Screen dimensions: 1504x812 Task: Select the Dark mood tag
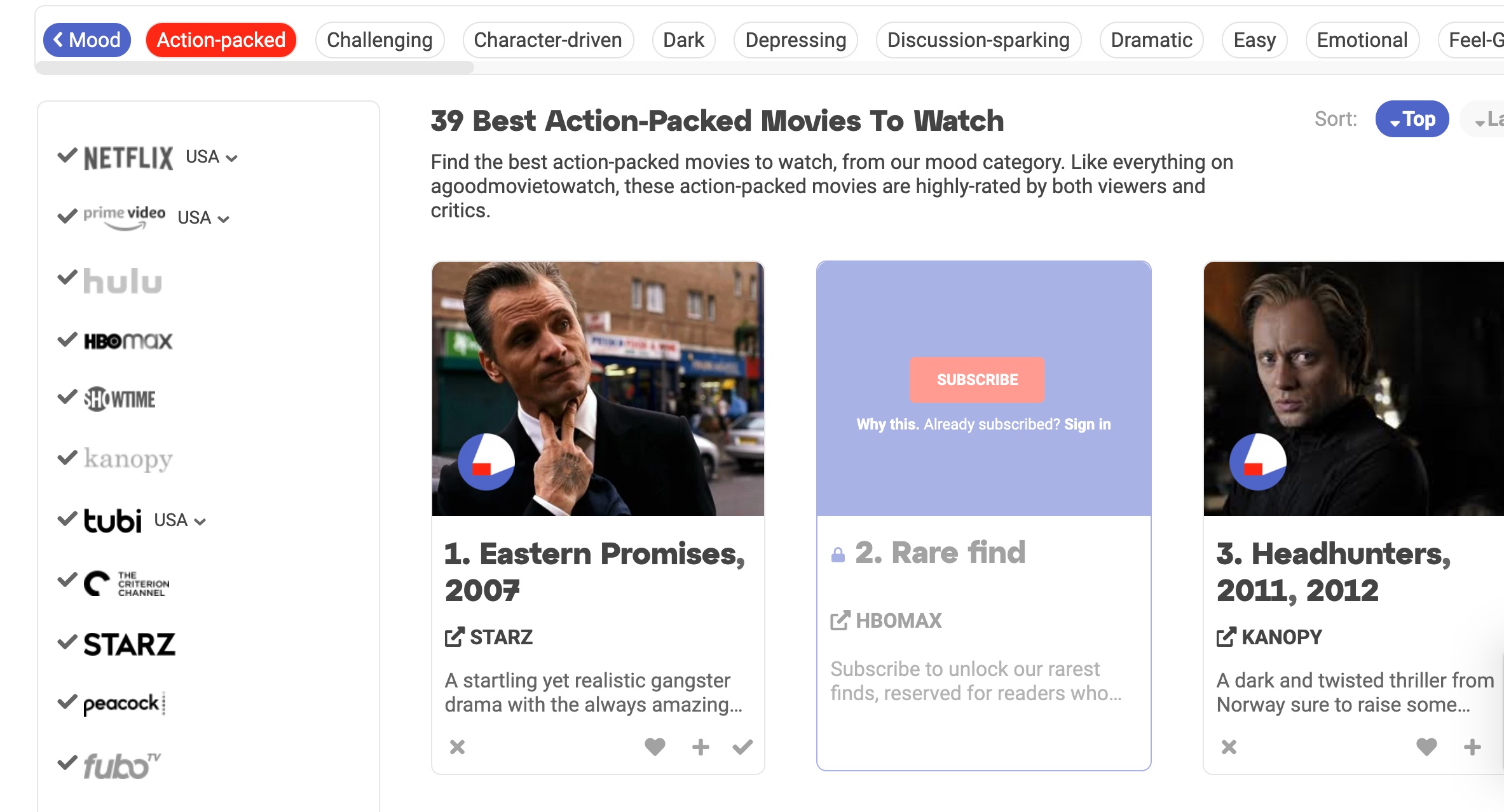click(x=683, y=40)
